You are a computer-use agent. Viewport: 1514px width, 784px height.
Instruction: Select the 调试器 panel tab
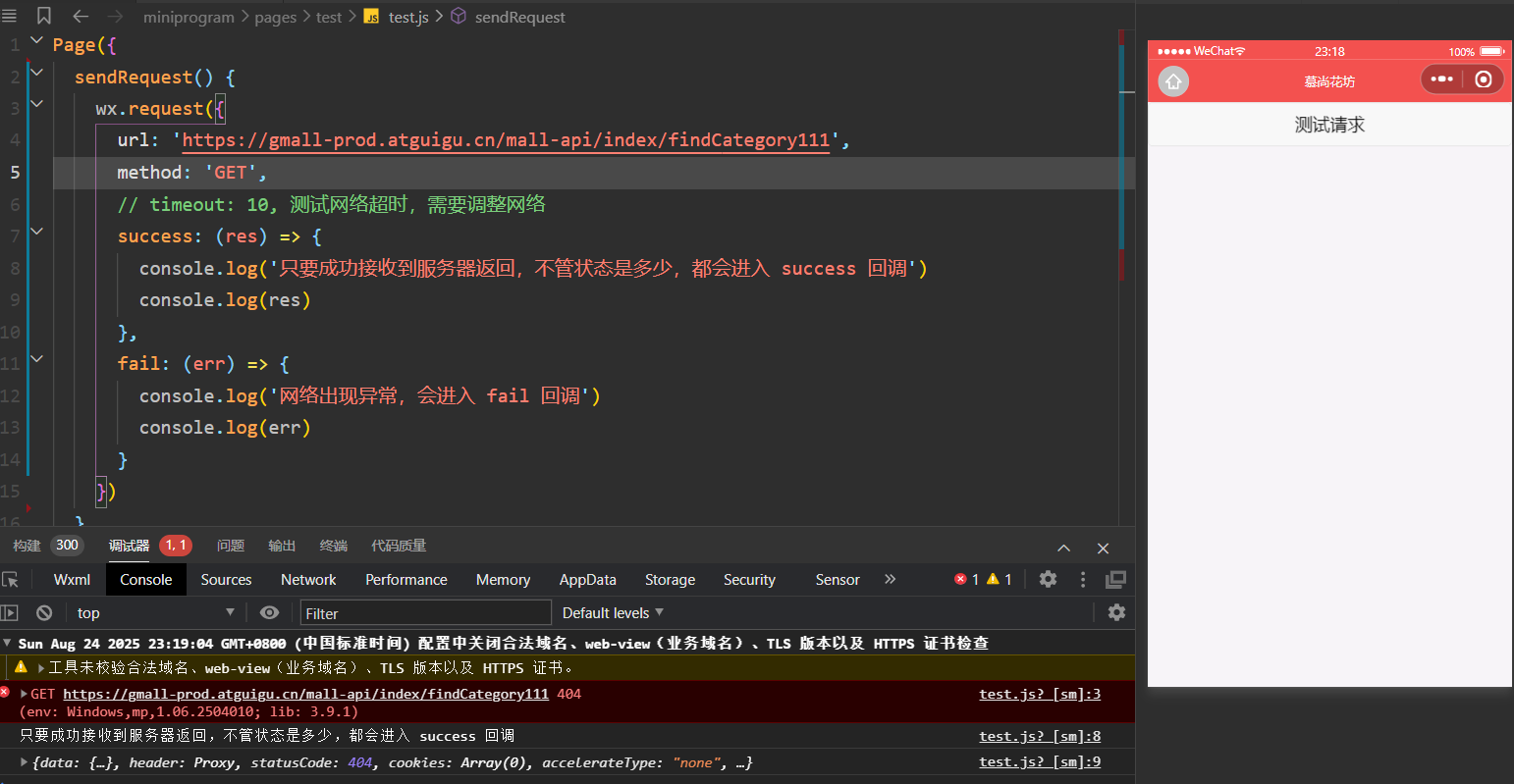129,546
